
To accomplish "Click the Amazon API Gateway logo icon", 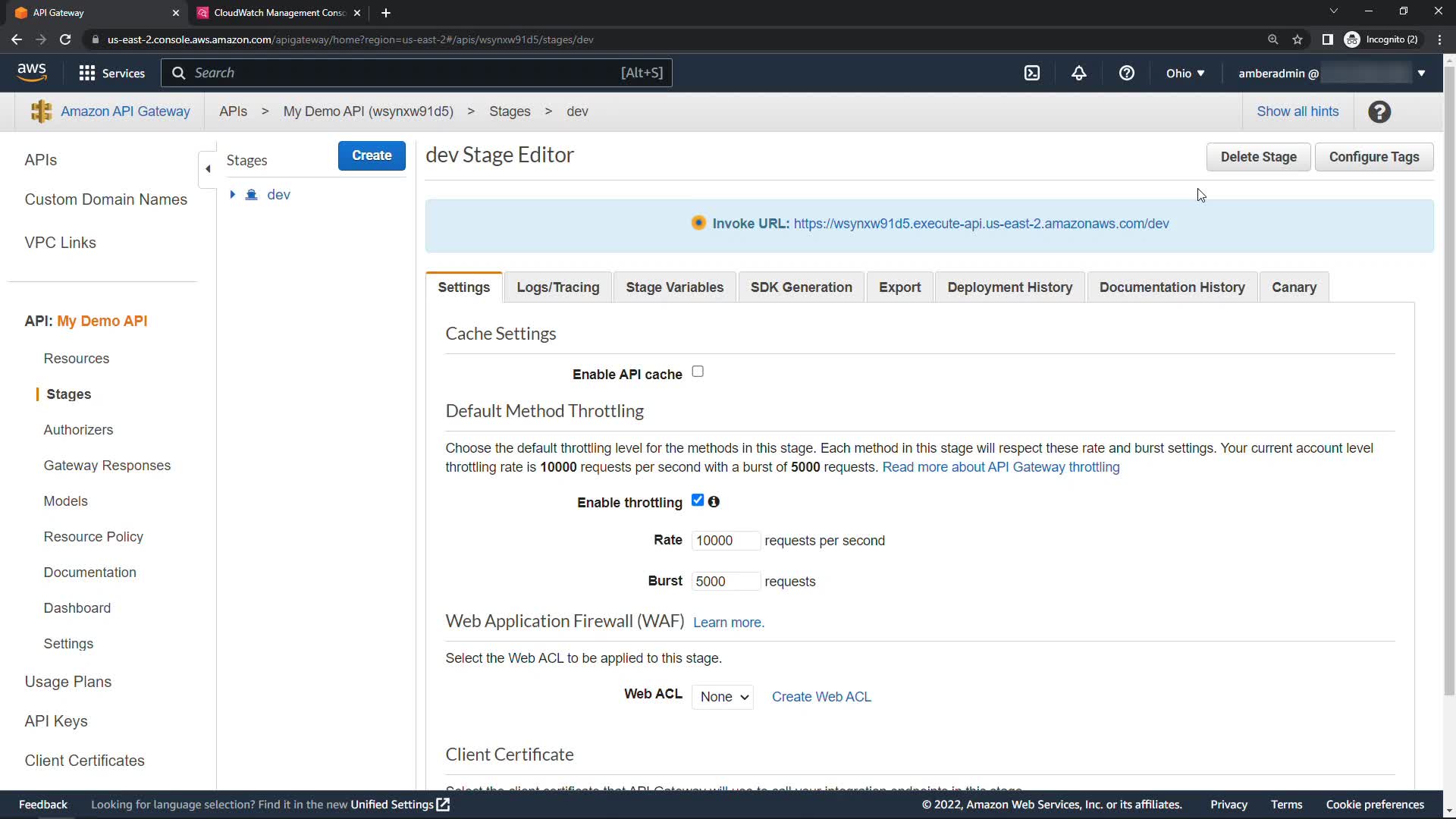I will coord(41,111).
